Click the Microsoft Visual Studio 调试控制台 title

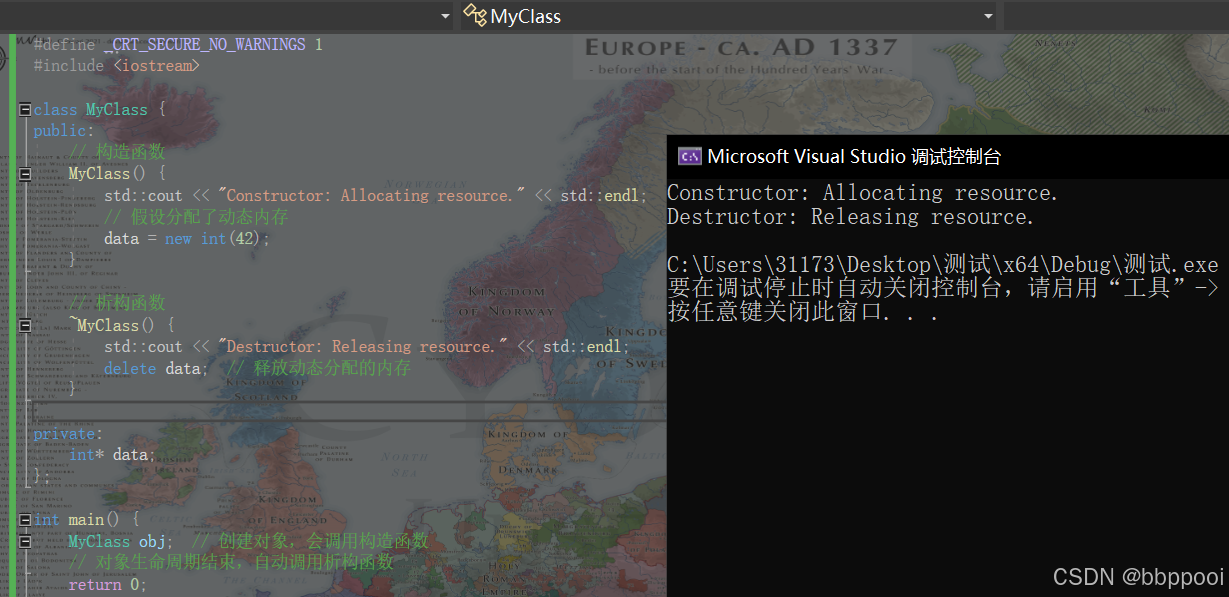click(854, 156)
